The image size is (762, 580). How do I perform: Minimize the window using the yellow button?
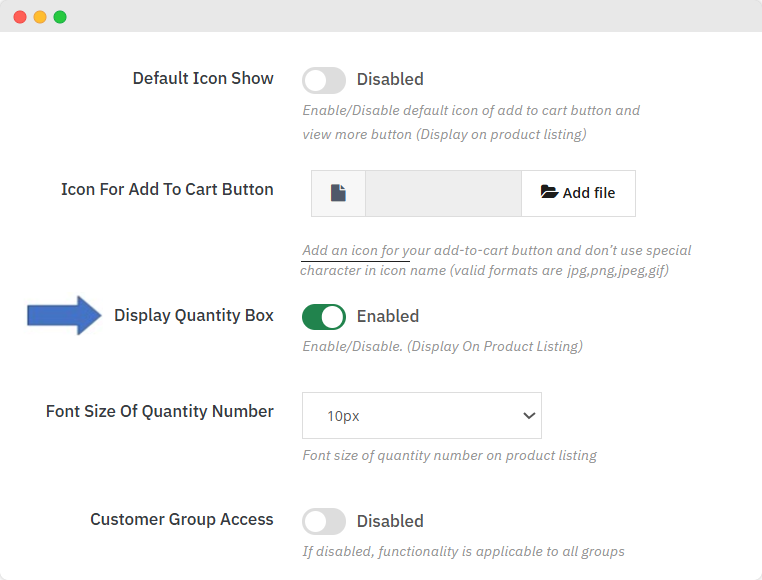pyautogui.click(x=40, y=17)
